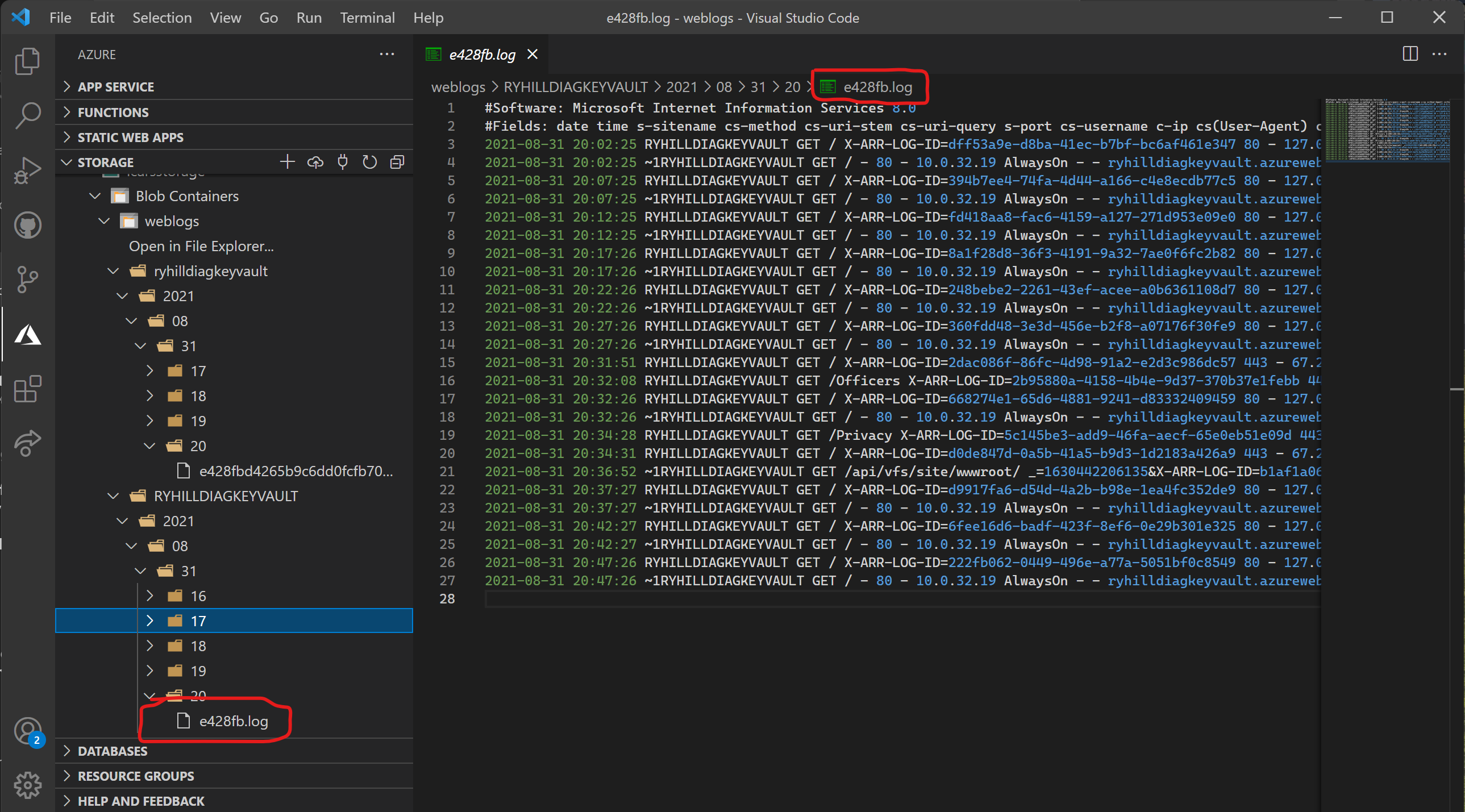Click the attach plug icon in Storage

pyautogui.click(x=342, y=163)
